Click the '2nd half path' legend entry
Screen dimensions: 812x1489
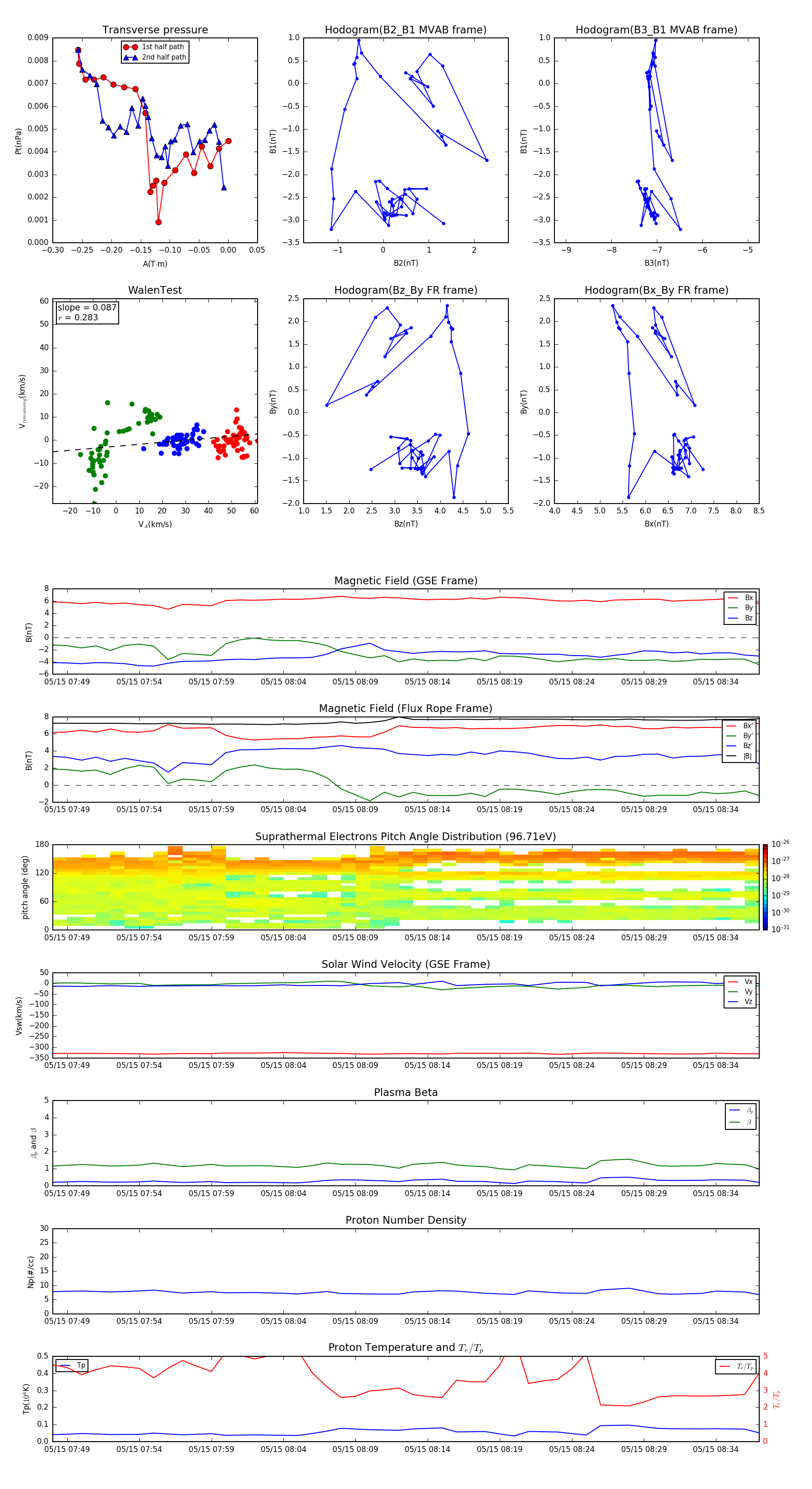pos(155,57)
